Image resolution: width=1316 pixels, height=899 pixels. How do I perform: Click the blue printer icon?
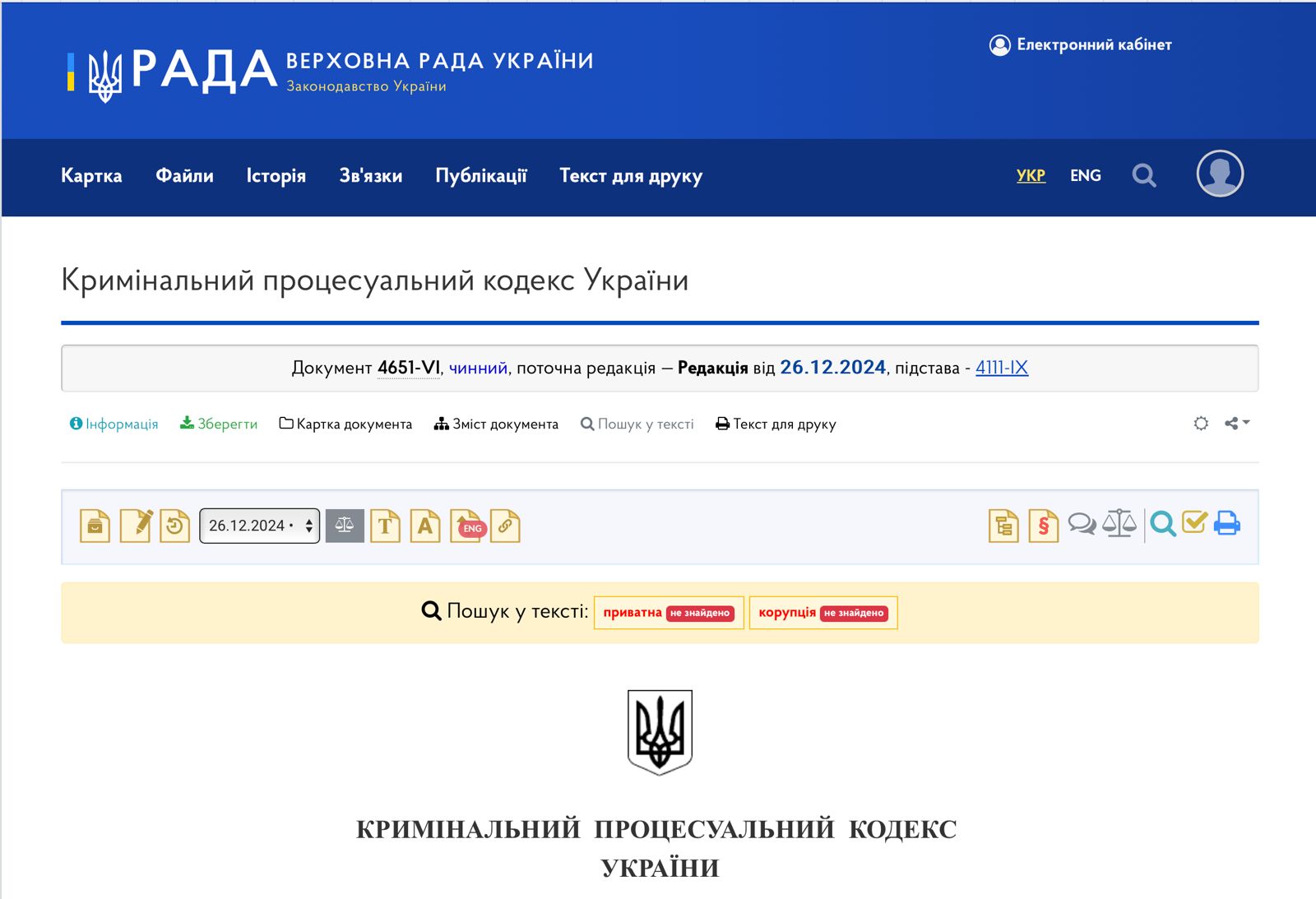1226,523
